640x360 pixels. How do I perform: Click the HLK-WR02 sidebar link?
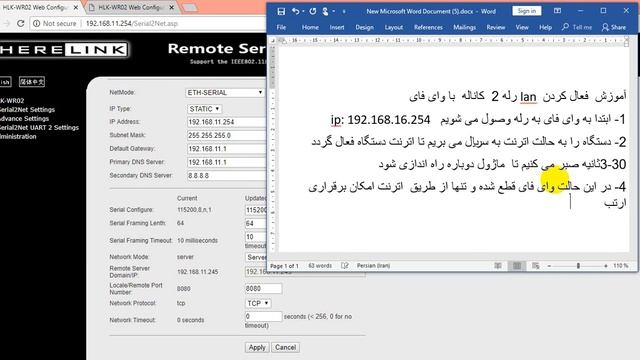(x=12, y=101)
